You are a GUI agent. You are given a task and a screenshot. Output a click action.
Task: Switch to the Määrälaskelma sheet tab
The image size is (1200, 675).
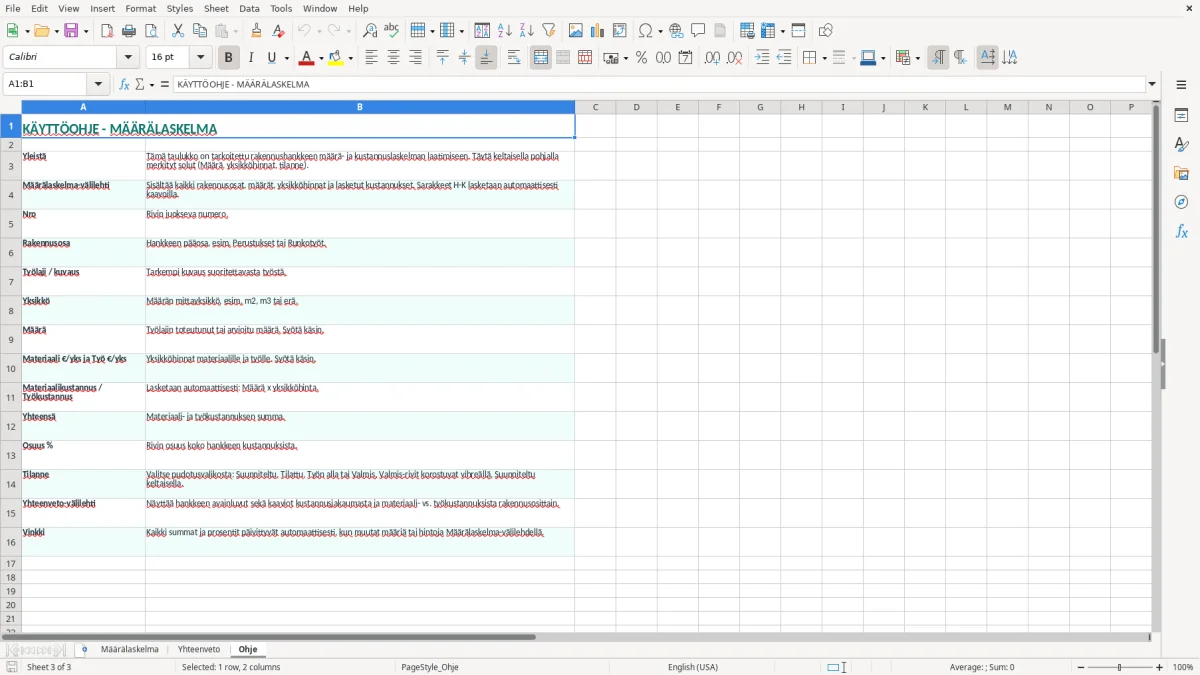pos(129,650)
